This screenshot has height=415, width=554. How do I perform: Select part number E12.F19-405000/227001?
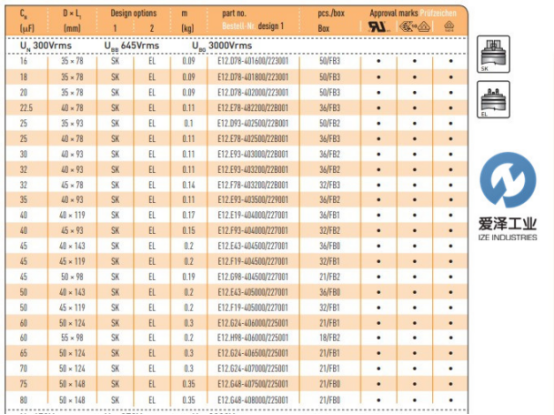tap(253, 308)
